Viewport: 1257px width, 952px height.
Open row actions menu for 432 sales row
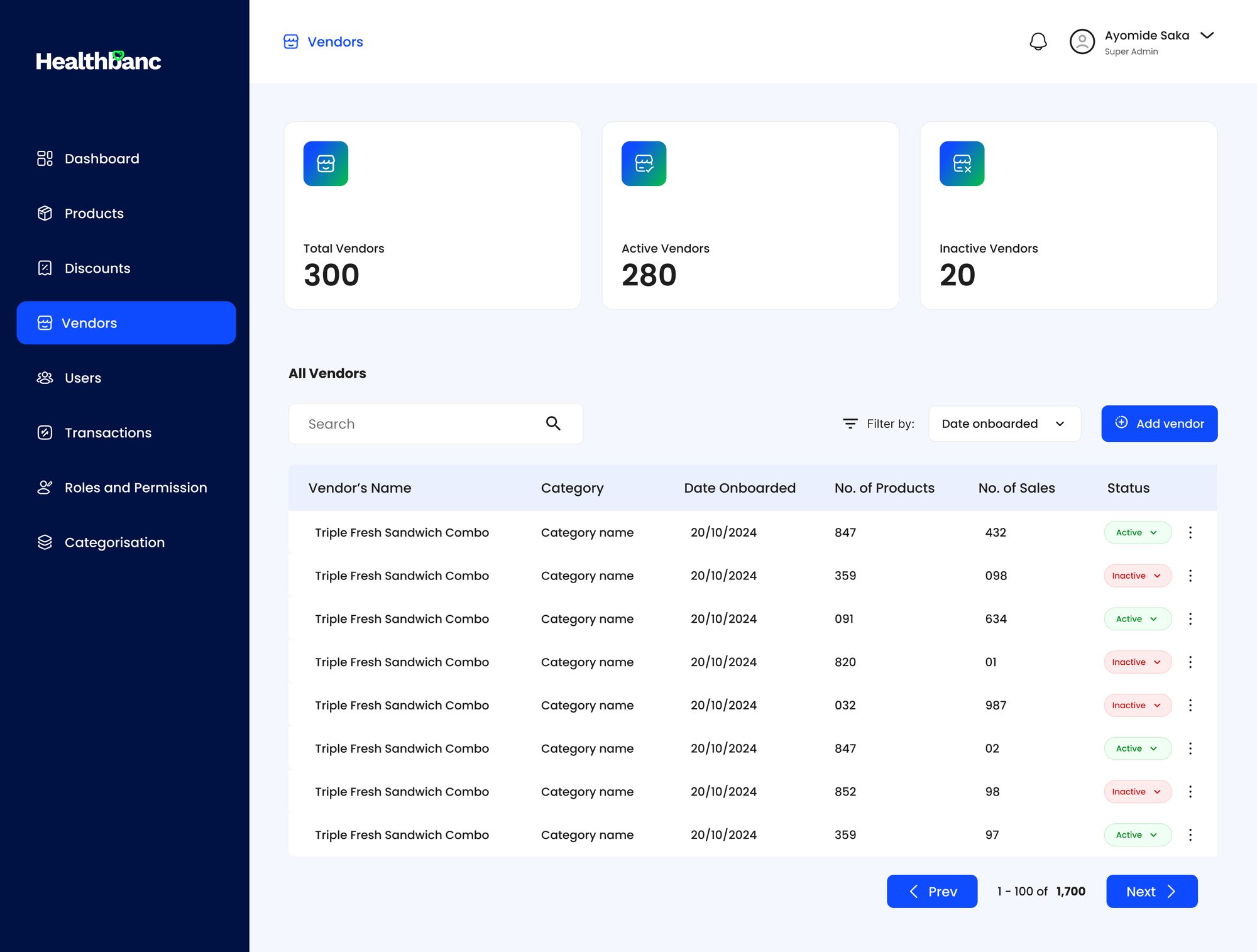coord(1190,532)
